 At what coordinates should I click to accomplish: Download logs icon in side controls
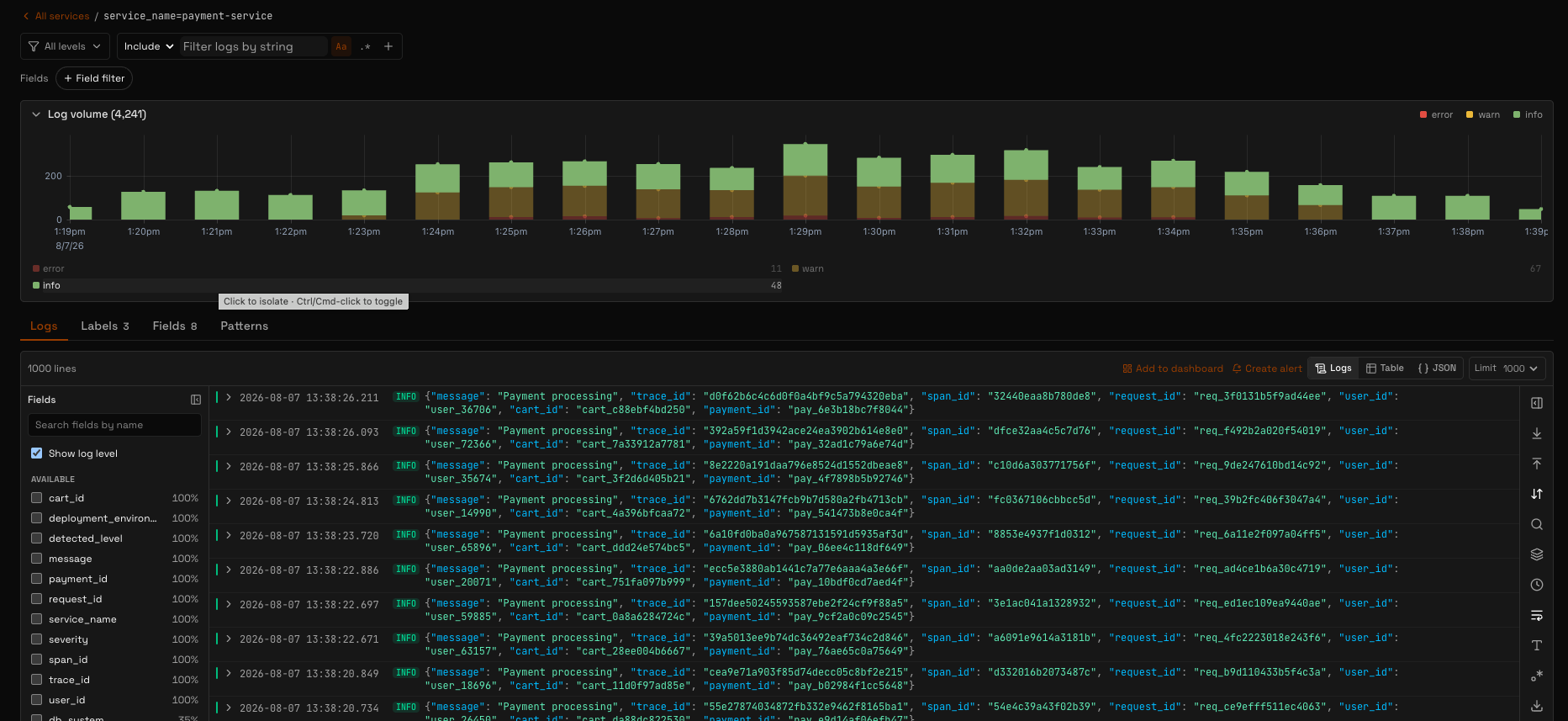1537,706
